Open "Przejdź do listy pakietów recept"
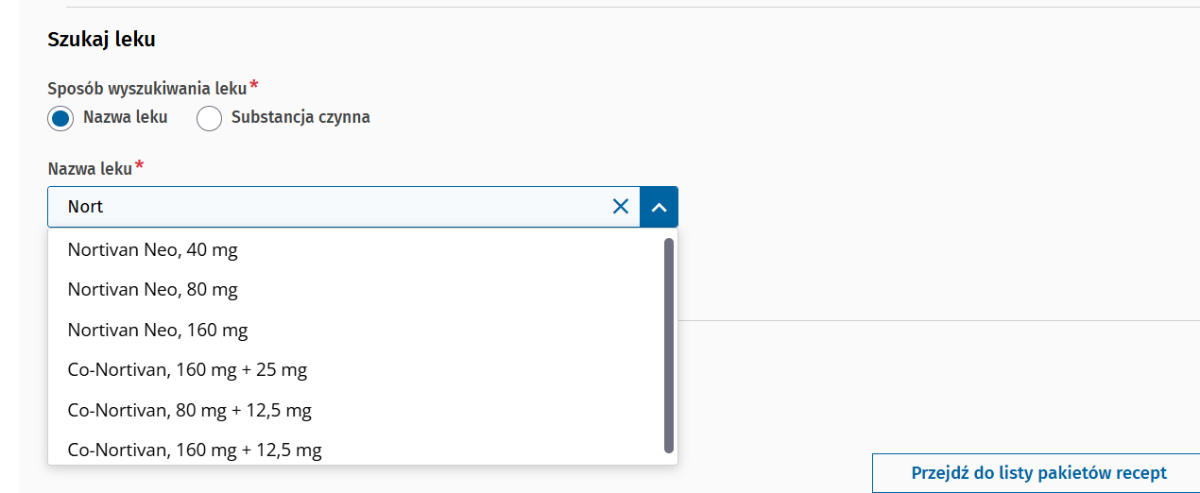Viewport: 1200px width, 493px height. click(x=1038, y=473)
